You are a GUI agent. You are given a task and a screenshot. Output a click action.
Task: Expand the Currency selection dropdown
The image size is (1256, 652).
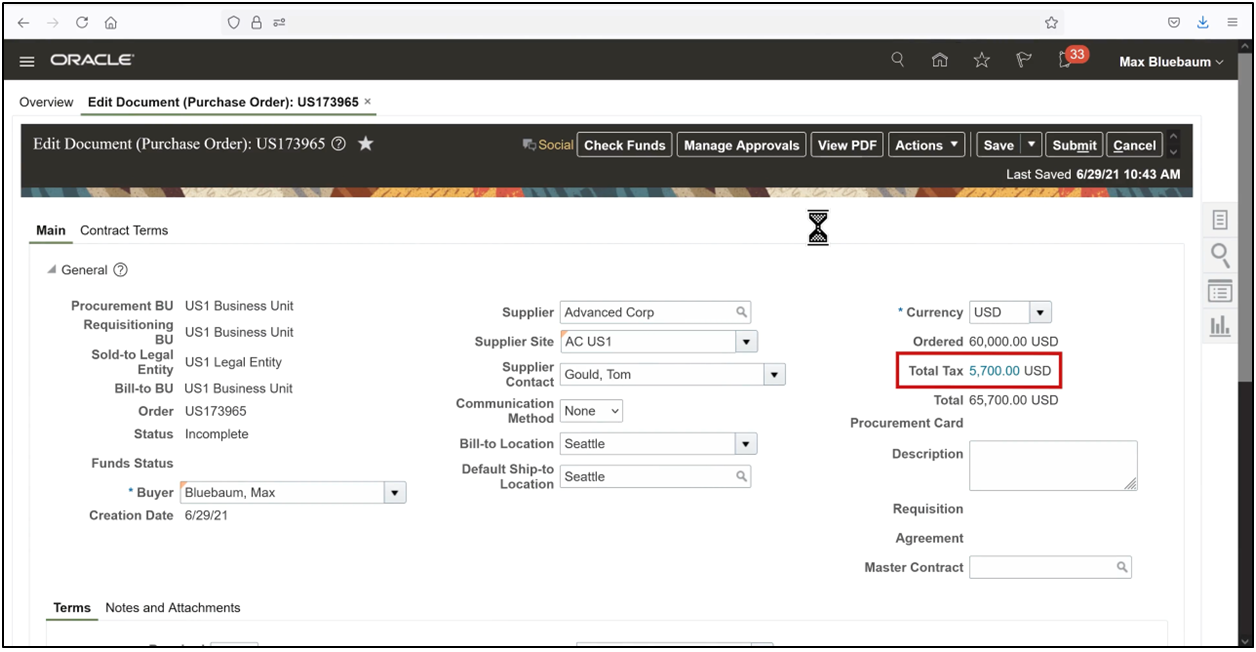1040,311
